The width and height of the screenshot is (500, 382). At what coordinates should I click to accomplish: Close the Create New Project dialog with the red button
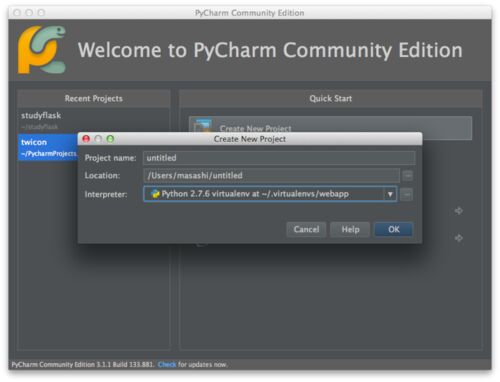tap(86, 139)
